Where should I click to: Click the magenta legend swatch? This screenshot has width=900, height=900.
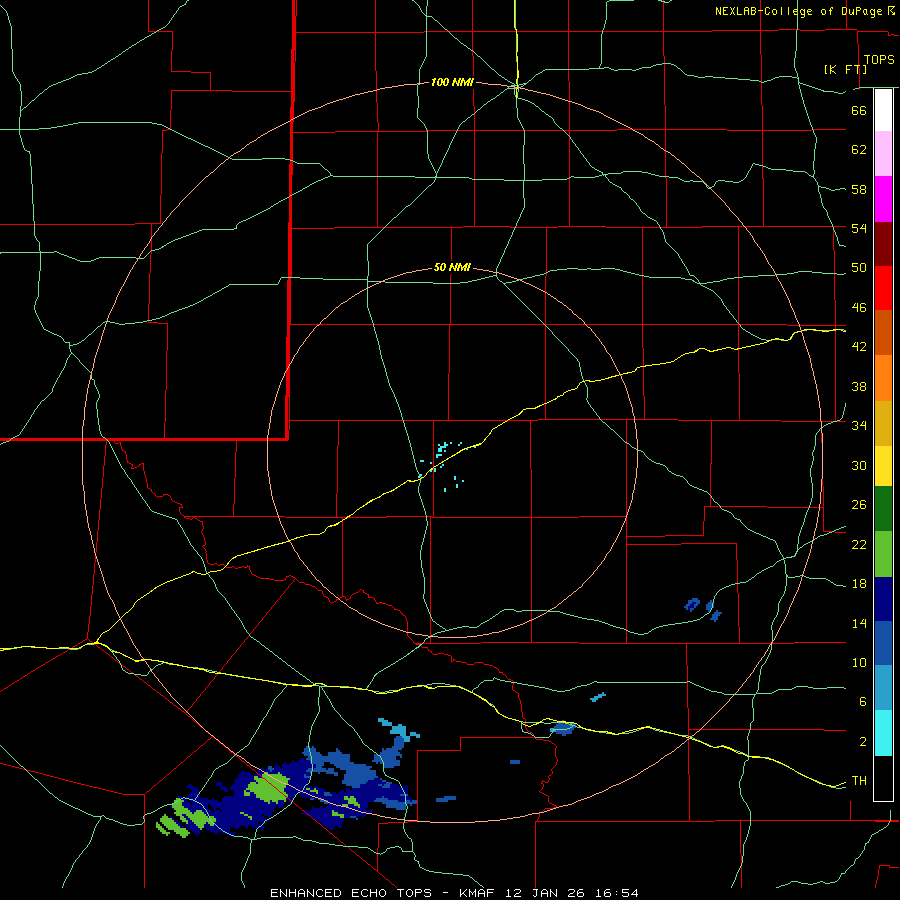click(x=883, y=199)
